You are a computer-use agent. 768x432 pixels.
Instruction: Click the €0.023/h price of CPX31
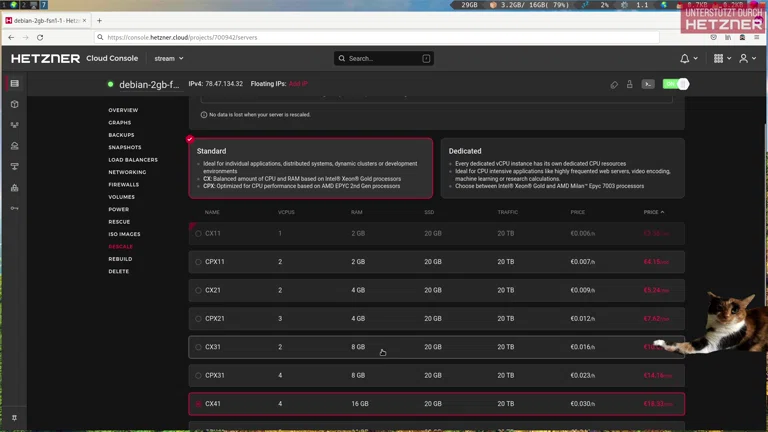pos(582,376)
